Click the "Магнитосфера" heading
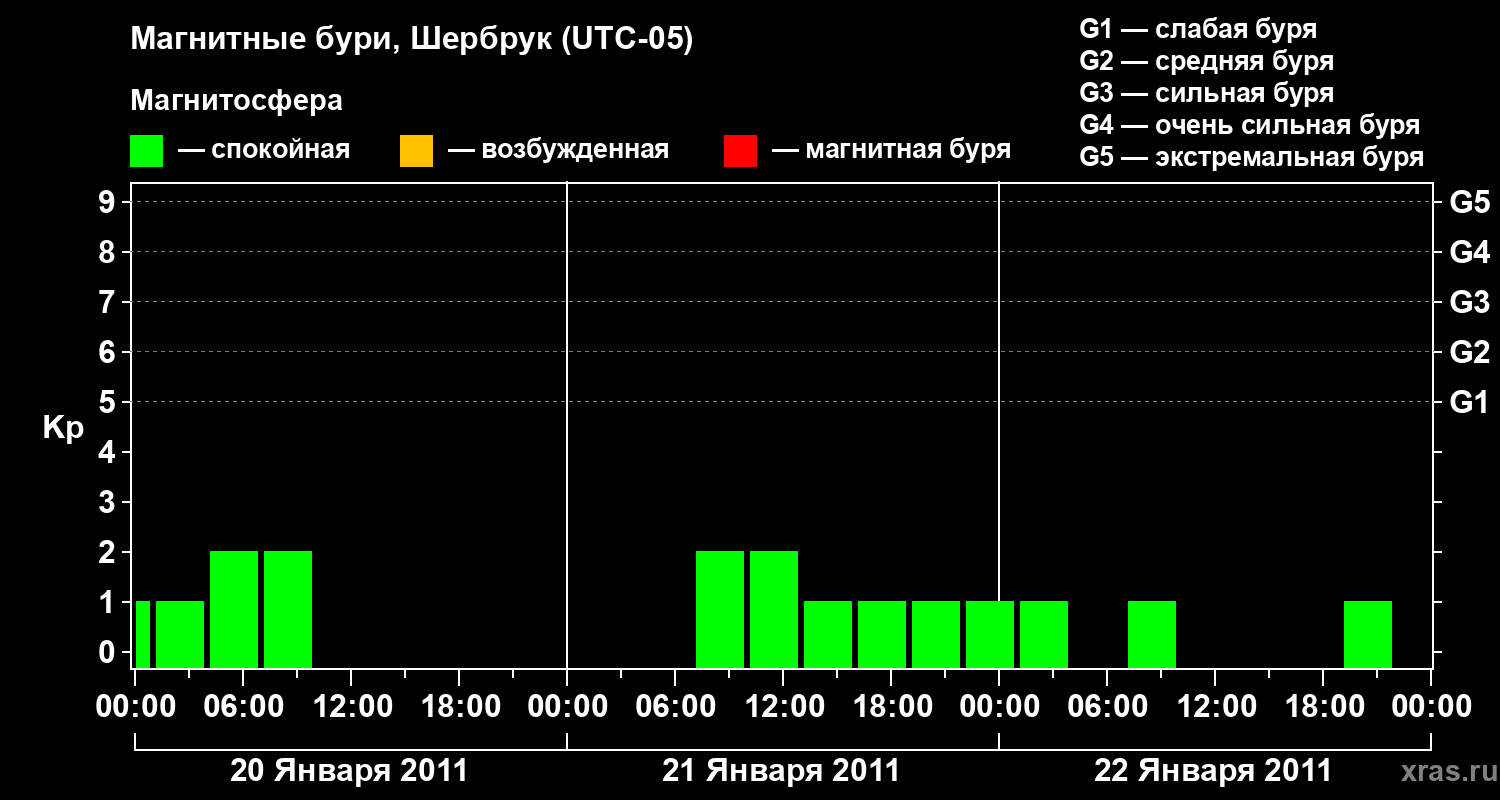The image size is (1500, 800). click(x=237, y=101)
